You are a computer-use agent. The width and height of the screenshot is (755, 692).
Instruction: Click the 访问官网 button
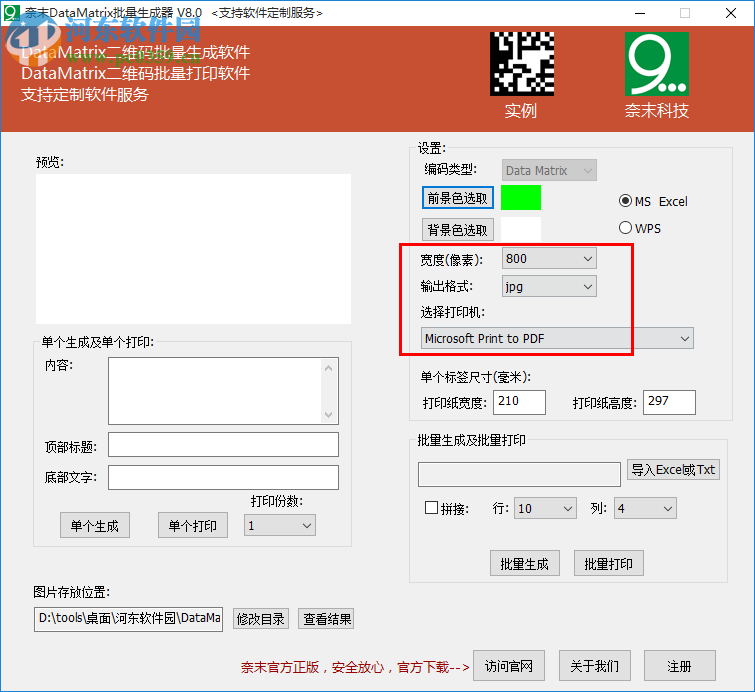point(509,666)
